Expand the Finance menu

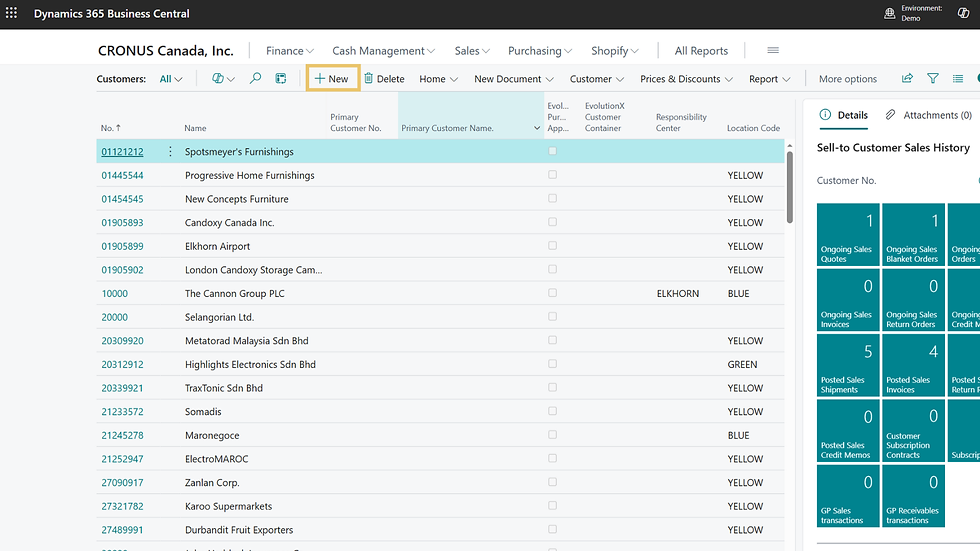point(289,51)
